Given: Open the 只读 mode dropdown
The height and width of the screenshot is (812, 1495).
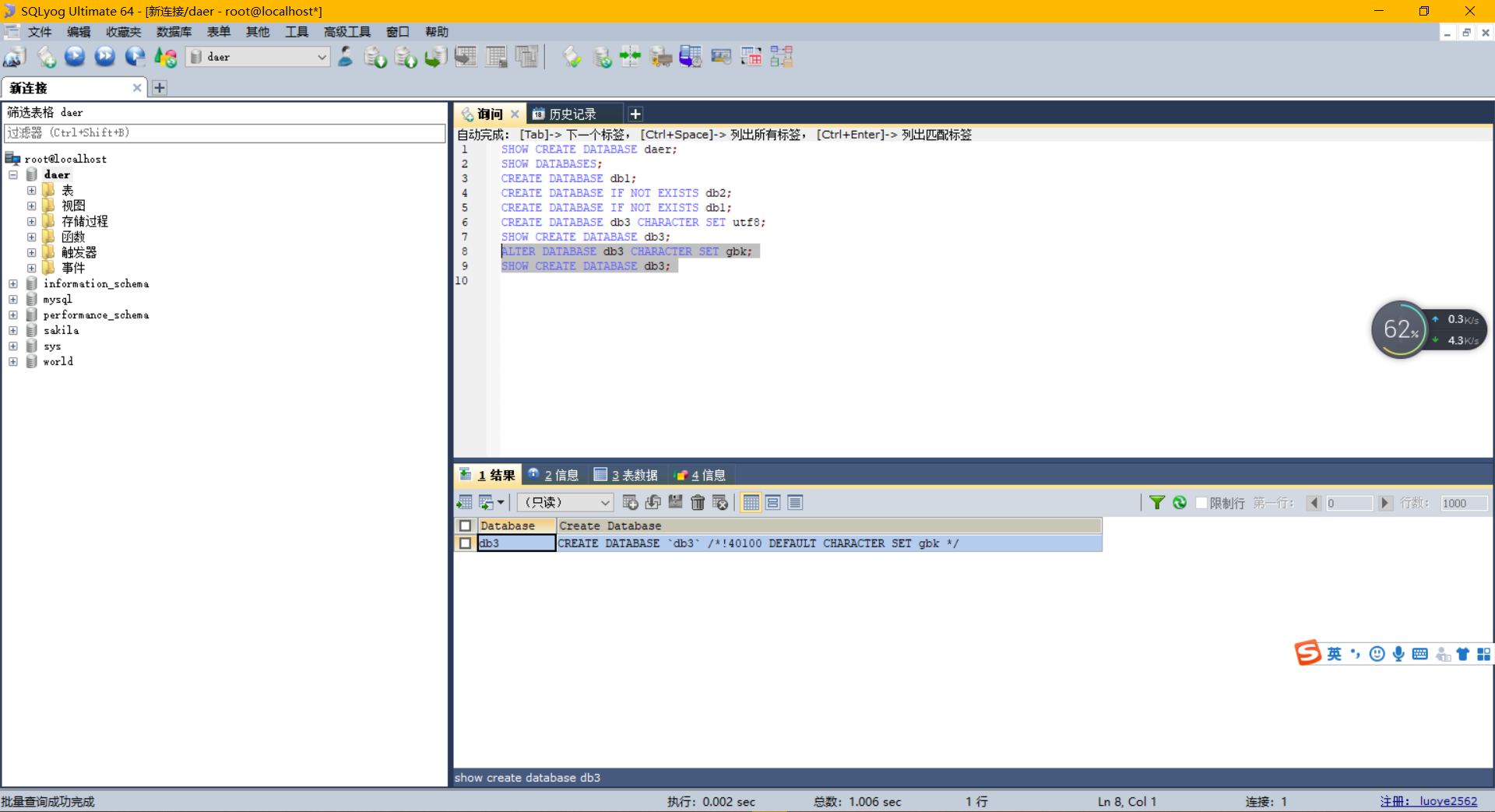Looking at the screenshot, I should click(x=565, y=503).
